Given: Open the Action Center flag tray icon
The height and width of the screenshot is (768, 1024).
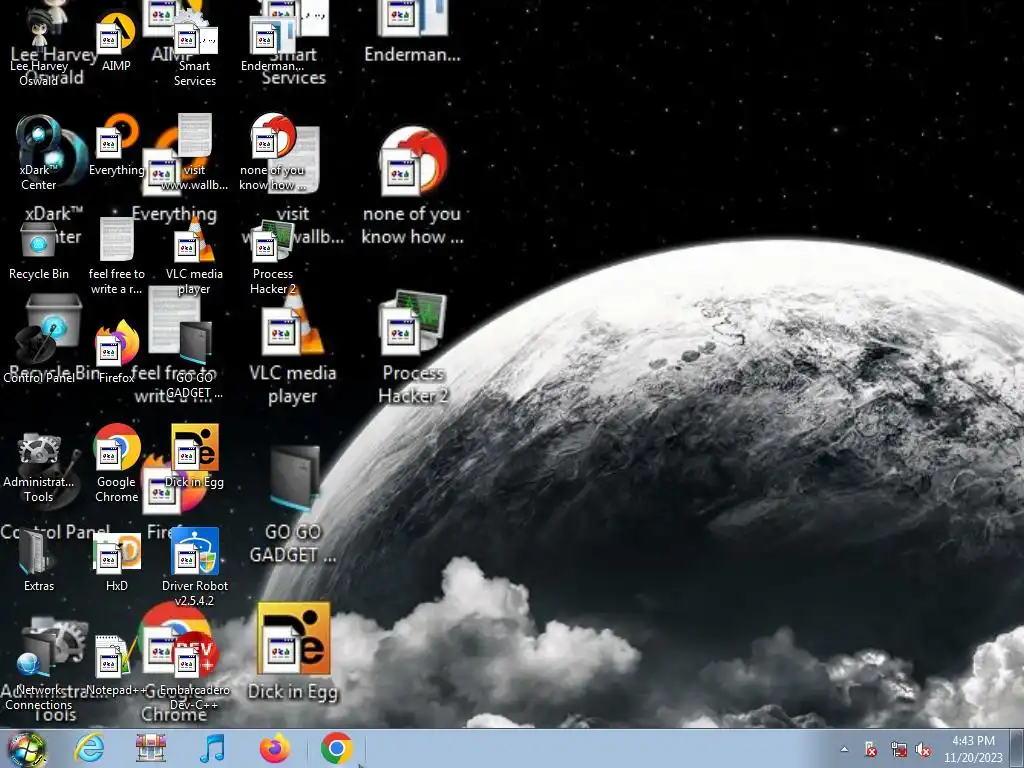Looking at the screenshot, I should click(871, 749).
